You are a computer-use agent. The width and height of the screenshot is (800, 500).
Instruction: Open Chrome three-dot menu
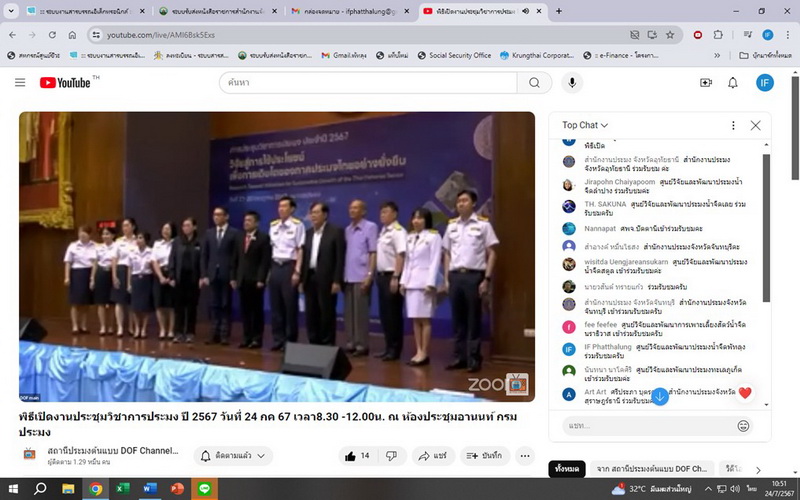[x=787, y=35]
